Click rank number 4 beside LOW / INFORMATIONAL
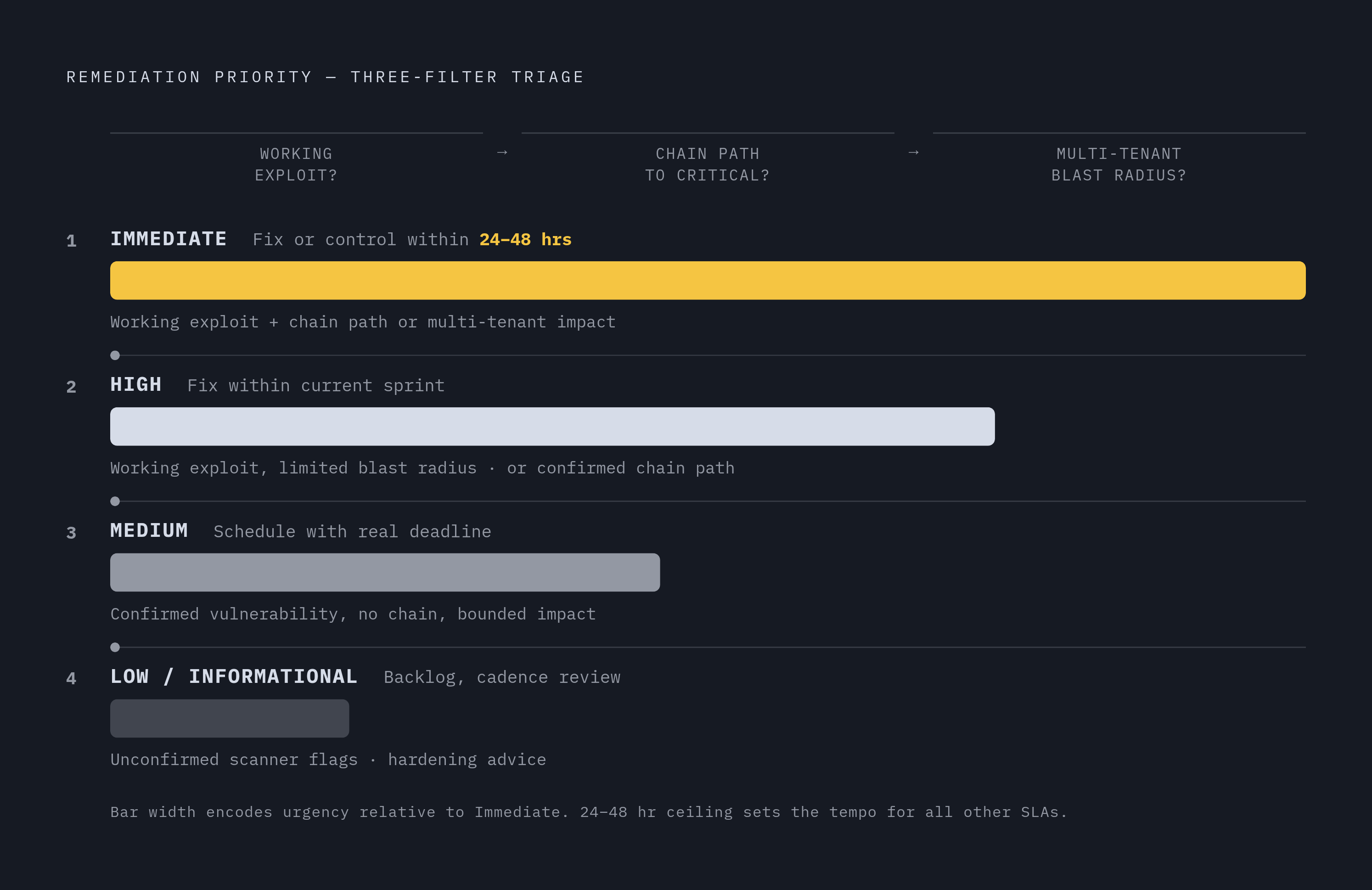 [x=71, y=678]
